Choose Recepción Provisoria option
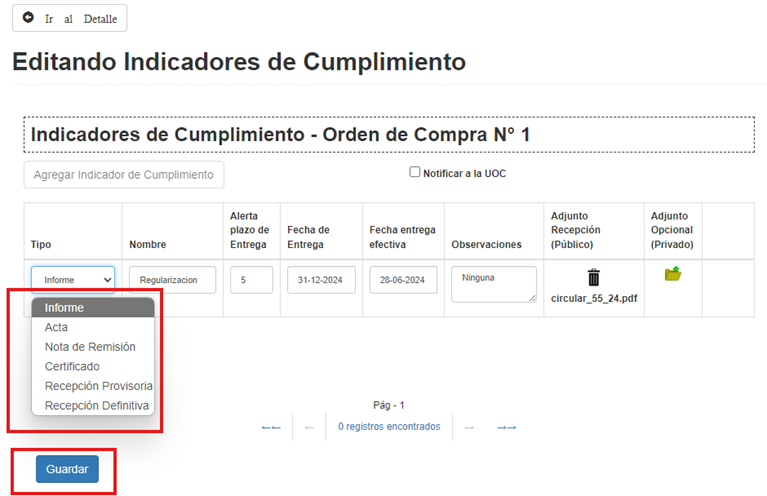Image resolution: width=767 pixels, height=496 pixels. [98, 386]
